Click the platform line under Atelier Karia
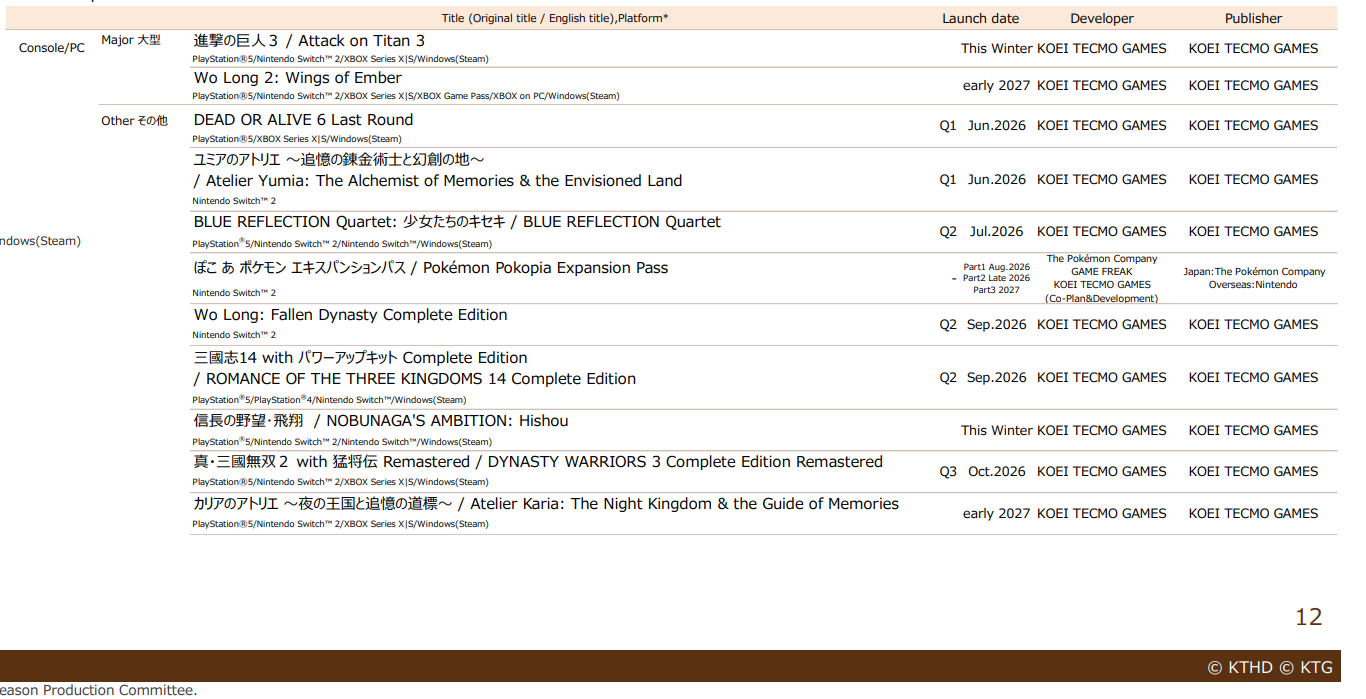 point(340,524)
